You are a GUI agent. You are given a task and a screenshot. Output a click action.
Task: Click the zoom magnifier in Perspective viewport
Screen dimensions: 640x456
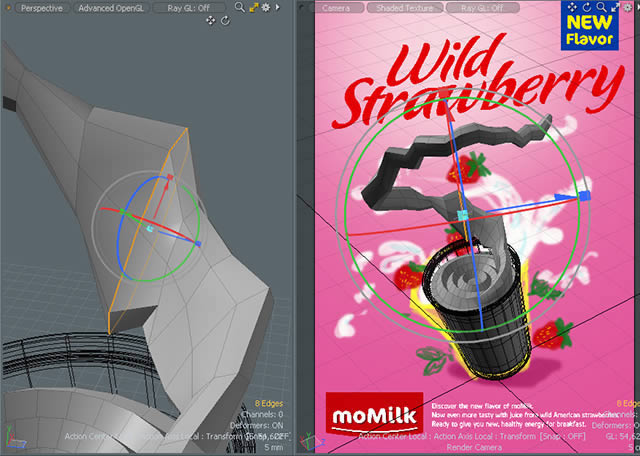coord(240,7)
